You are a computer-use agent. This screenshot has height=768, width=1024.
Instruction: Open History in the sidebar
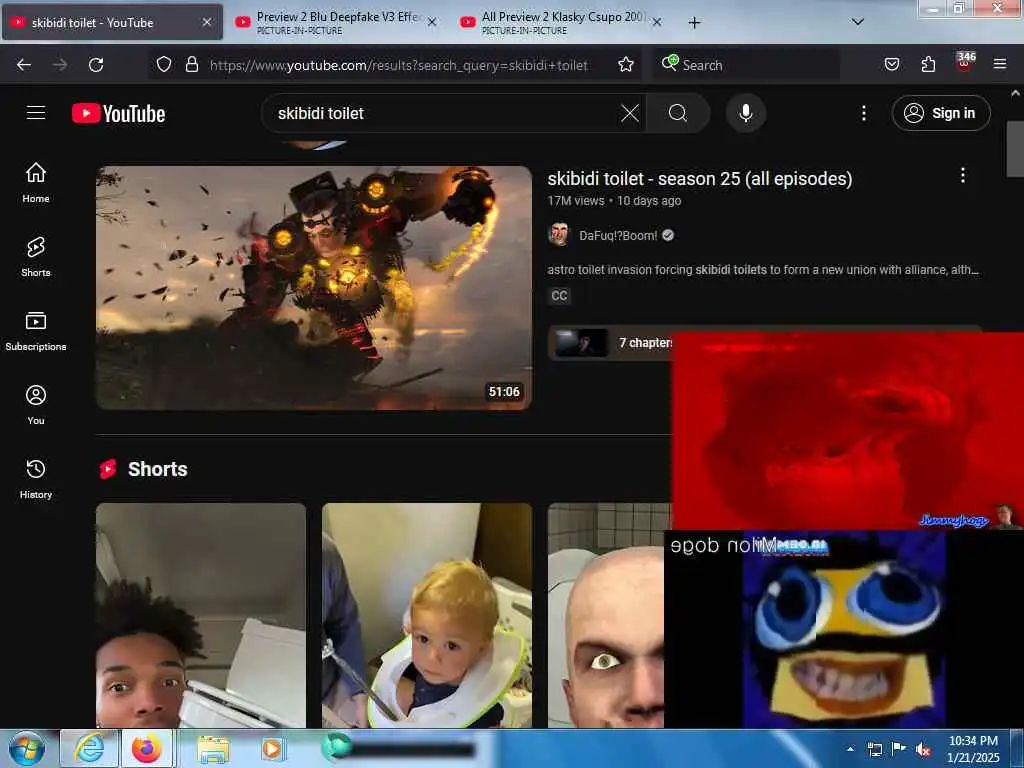click(36, 479)
